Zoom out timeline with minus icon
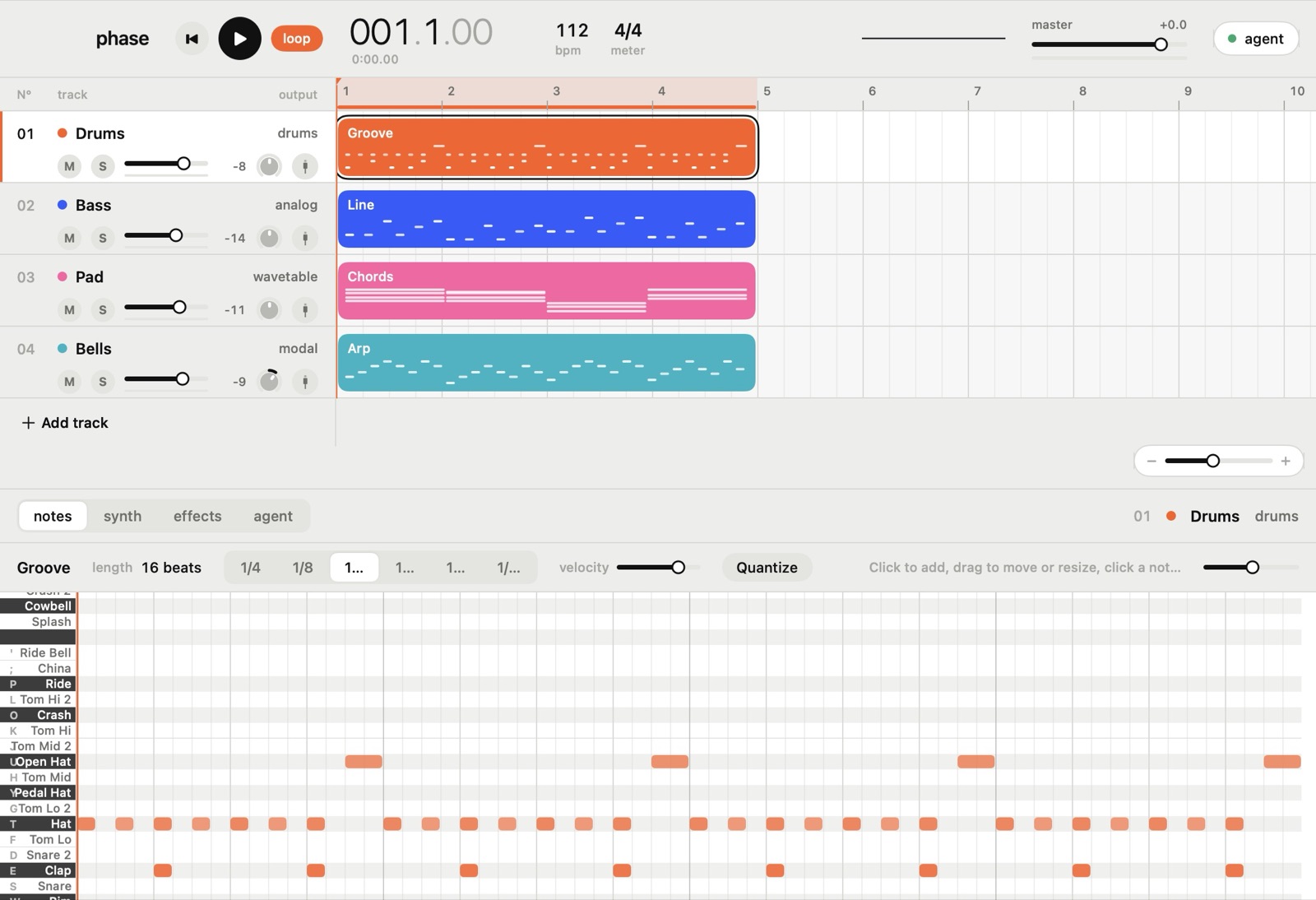The width and height of the screenshot is (1316, 900). tap(1151, 461)
